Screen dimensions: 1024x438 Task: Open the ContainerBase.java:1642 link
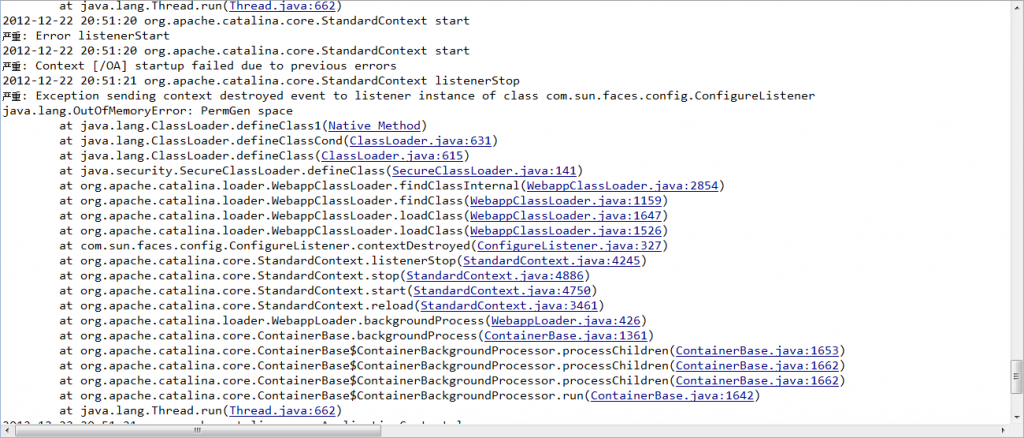coord(672,396)
